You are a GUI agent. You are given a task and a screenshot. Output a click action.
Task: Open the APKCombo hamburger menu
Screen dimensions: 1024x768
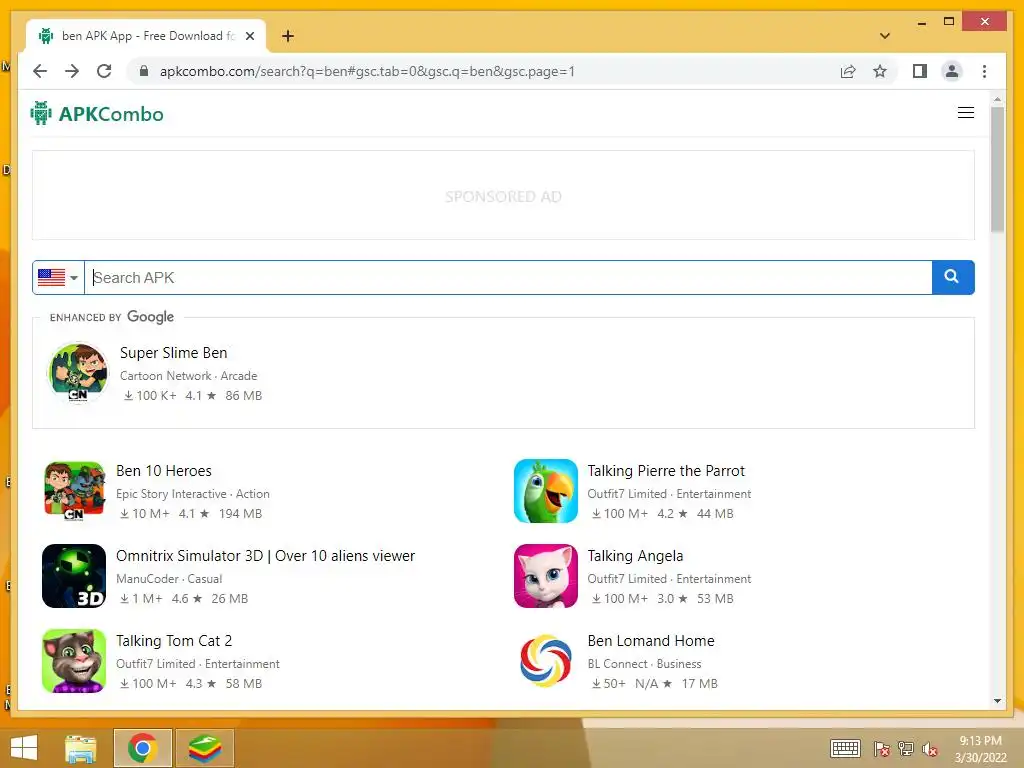click(x=966, y=113)
